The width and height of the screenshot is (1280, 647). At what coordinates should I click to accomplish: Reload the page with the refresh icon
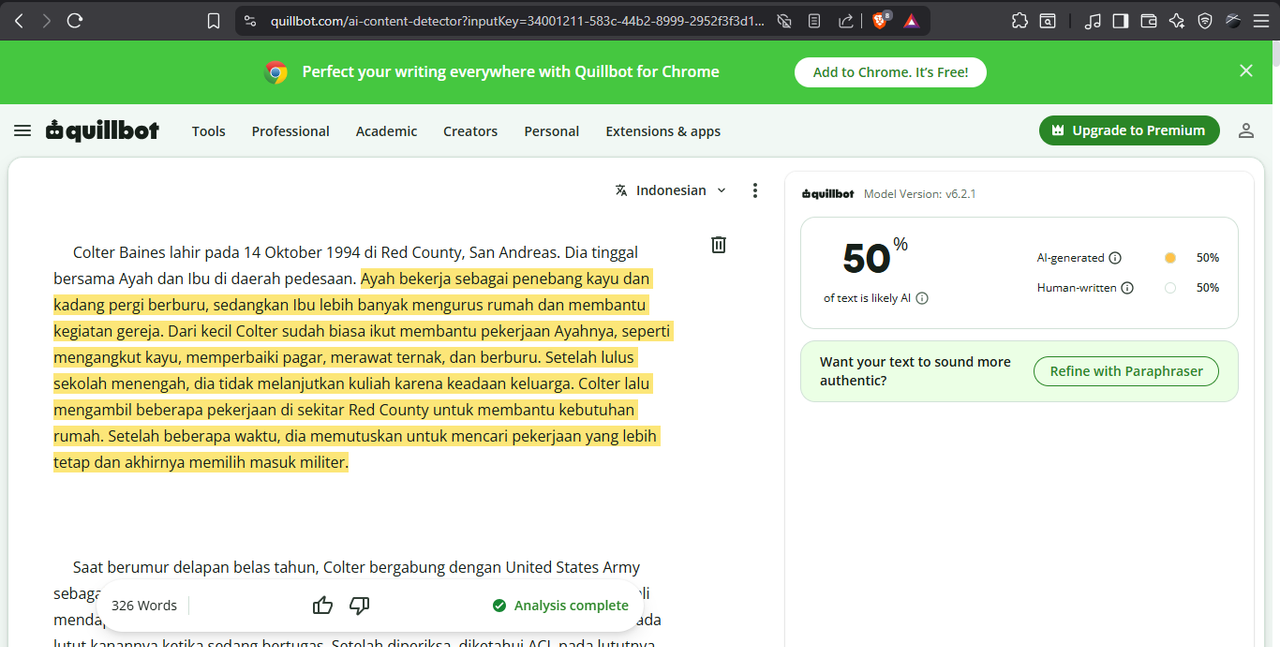[x=75, y=20]
